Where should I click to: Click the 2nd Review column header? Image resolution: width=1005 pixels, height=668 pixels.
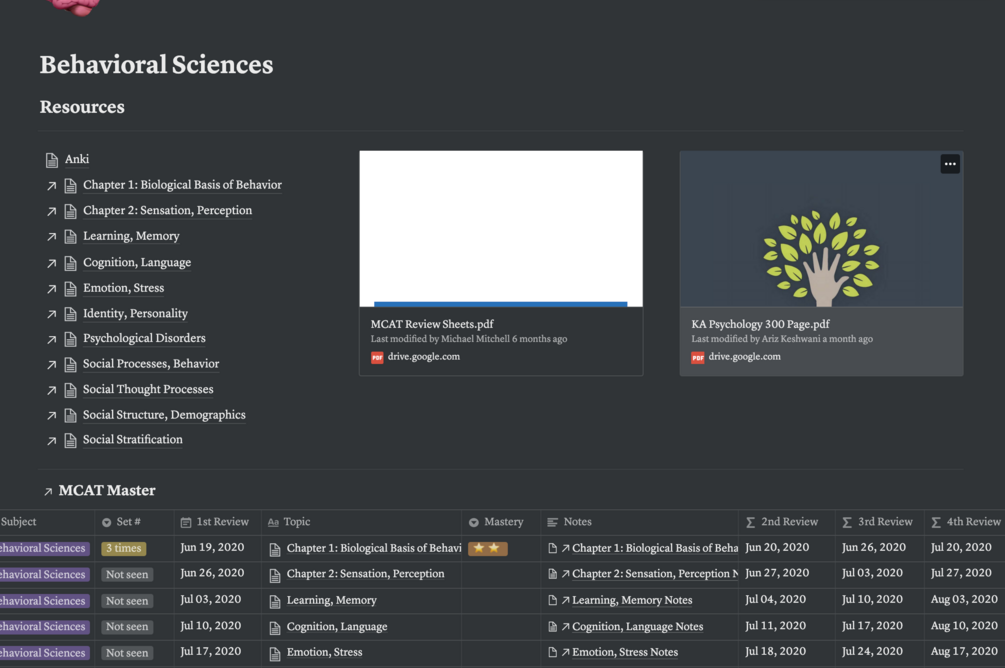[x=786, y=522]
